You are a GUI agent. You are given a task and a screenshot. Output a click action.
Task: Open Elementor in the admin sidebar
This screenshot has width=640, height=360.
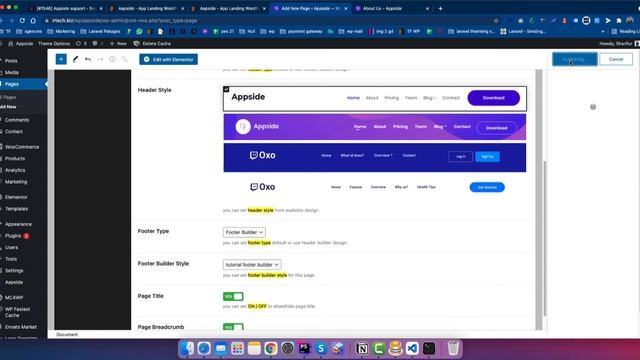[x=16, y=197]
